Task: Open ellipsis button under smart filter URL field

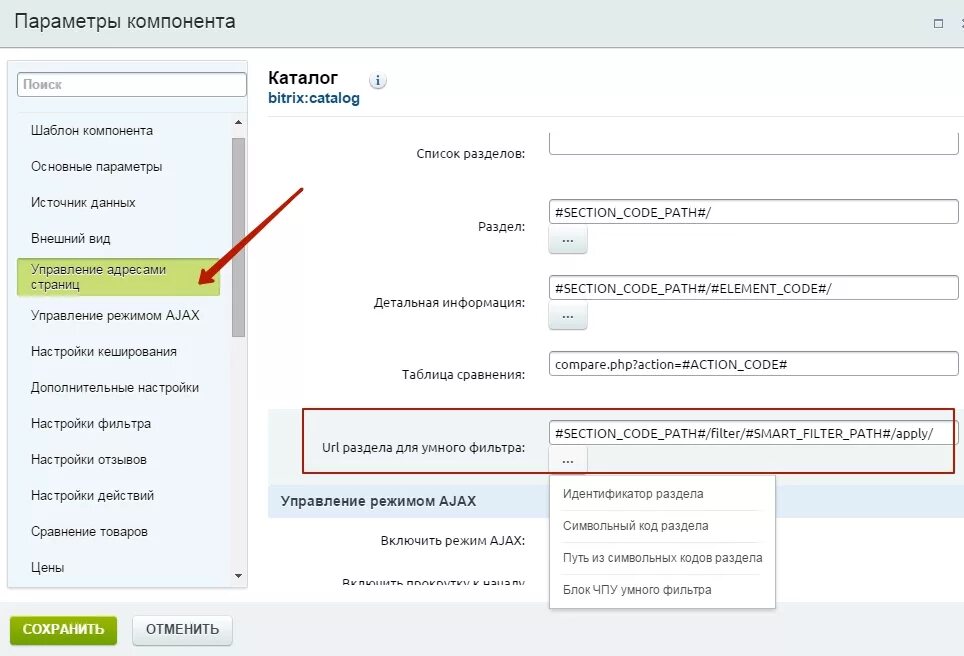Action: click(567, 460)
